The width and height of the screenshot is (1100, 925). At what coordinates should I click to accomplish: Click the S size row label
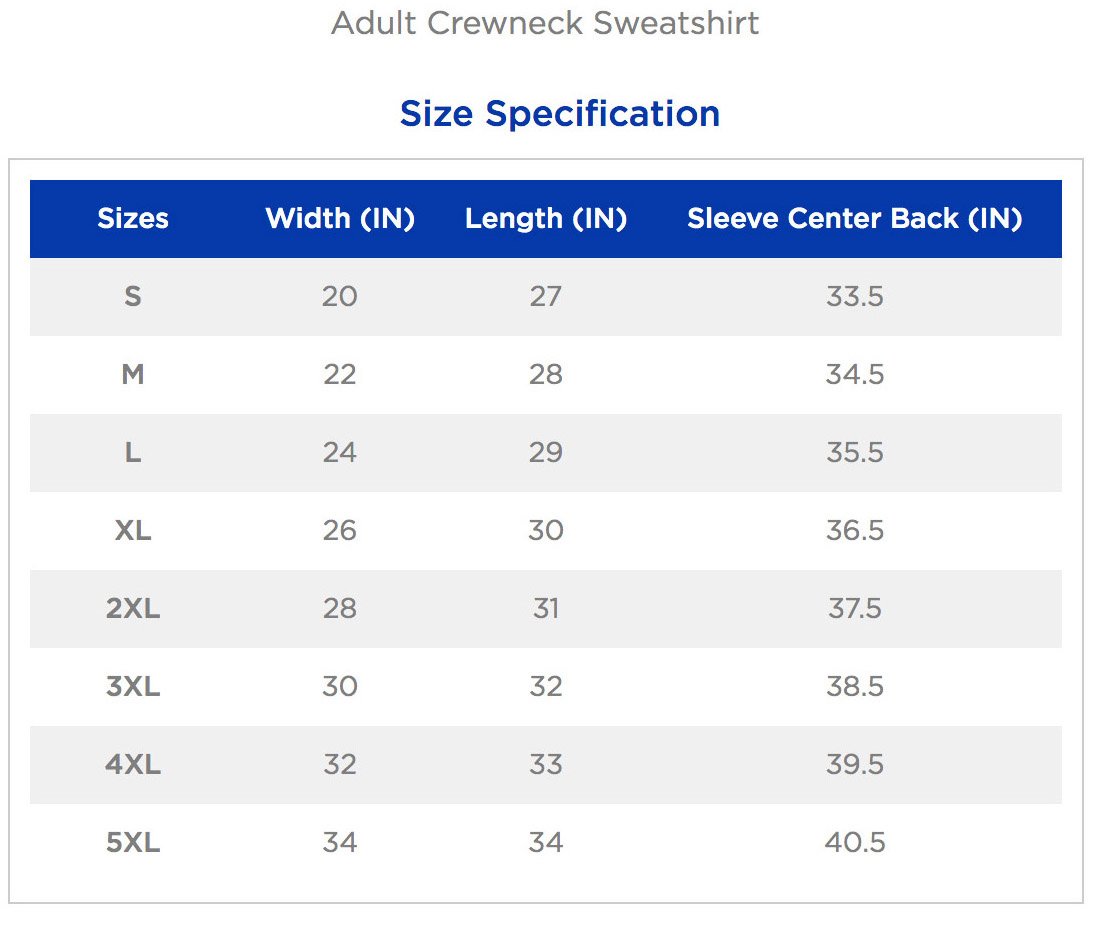pos(133,296)
